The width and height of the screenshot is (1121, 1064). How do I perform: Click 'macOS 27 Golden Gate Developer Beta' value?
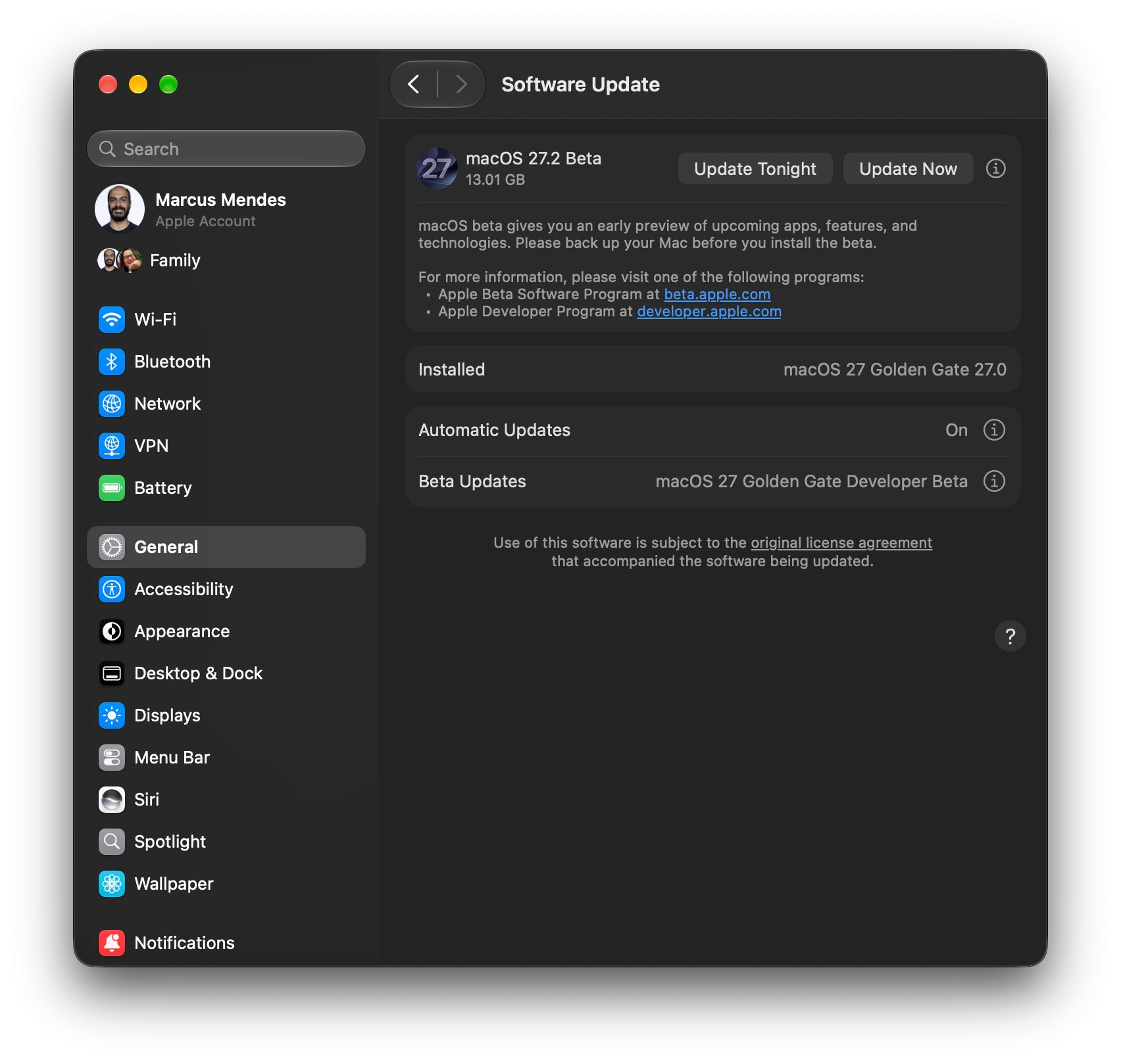811,481
